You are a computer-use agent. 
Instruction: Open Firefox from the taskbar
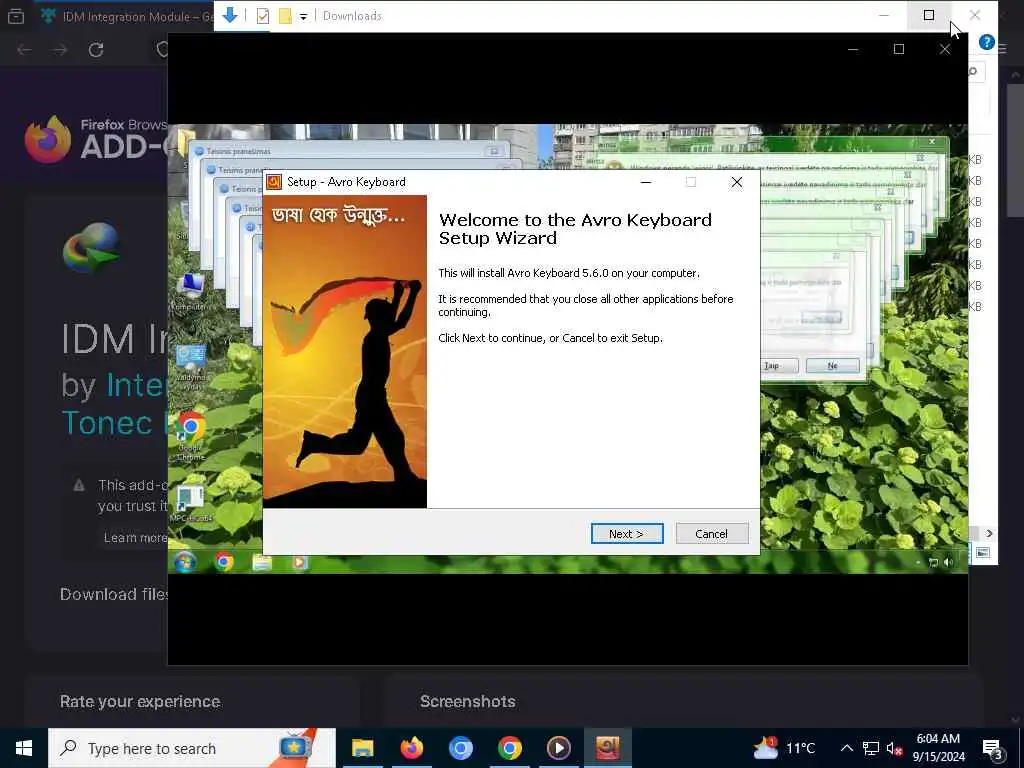pos(411,748)
